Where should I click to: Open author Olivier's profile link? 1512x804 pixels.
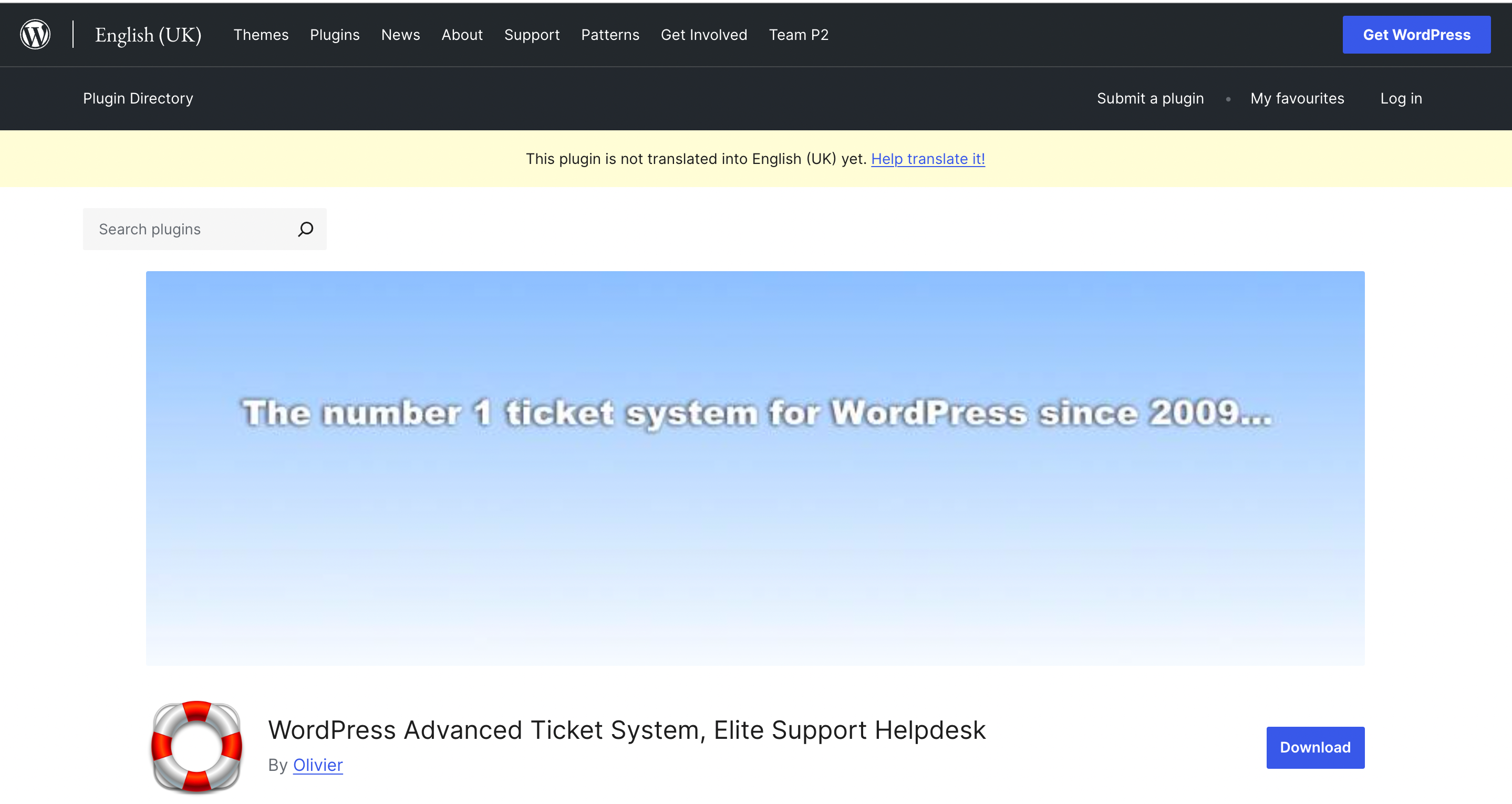pos(317,765)
